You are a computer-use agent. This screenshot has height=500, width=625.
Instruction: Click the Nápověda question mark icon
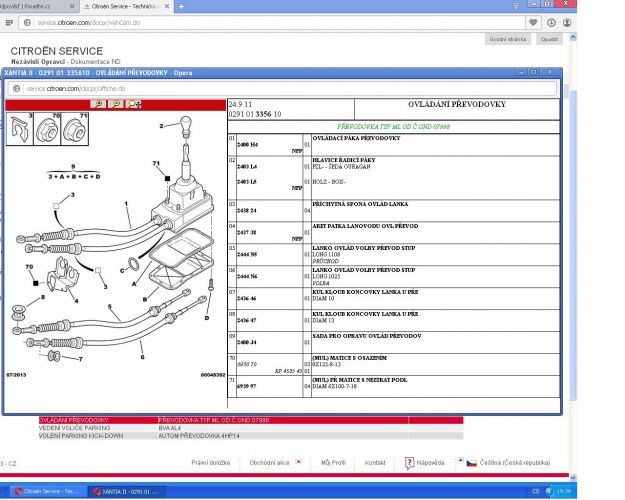[x=409, y=463]
